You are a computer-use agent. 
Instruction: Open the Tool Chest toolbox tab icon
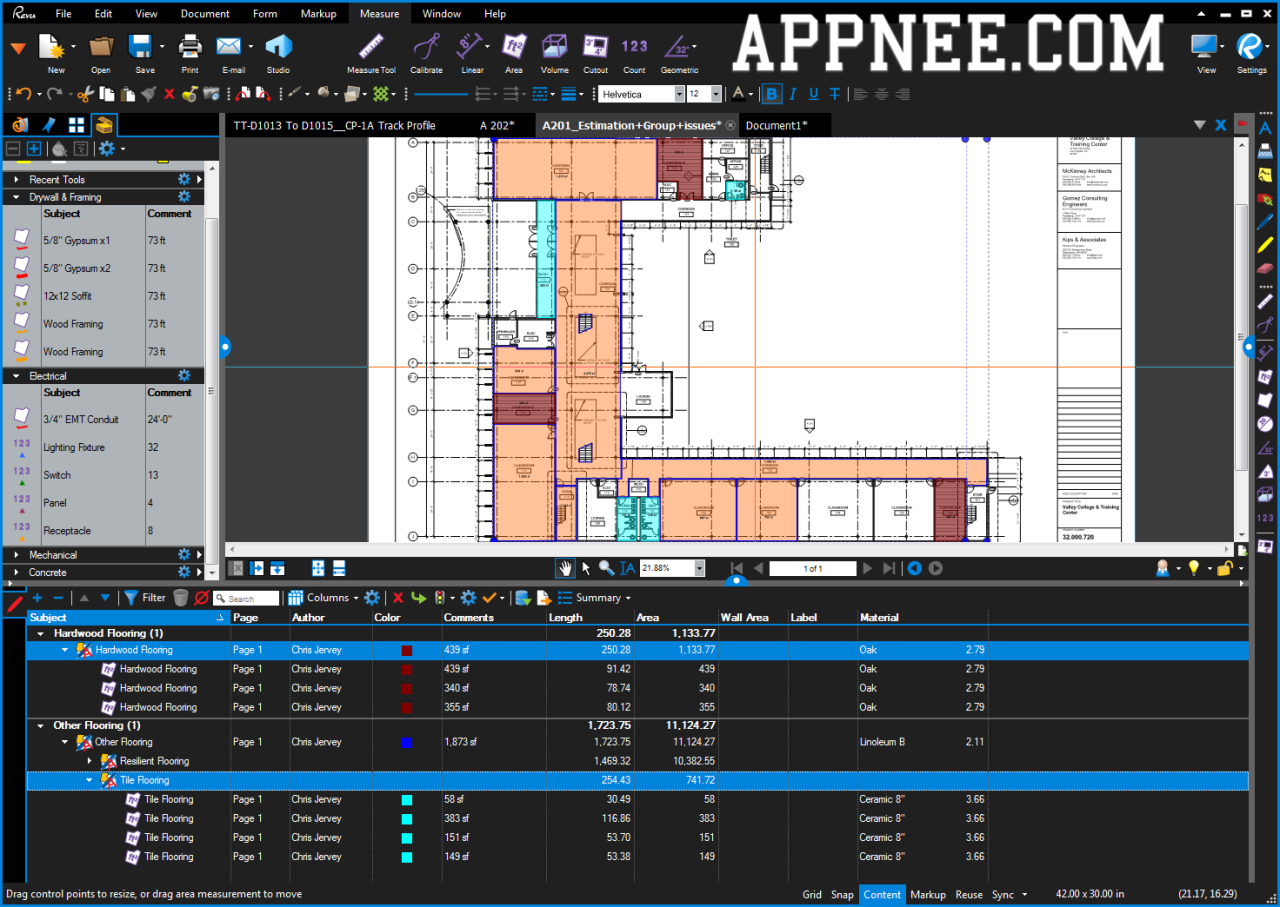pyautogui.click(x=104, y=125)
